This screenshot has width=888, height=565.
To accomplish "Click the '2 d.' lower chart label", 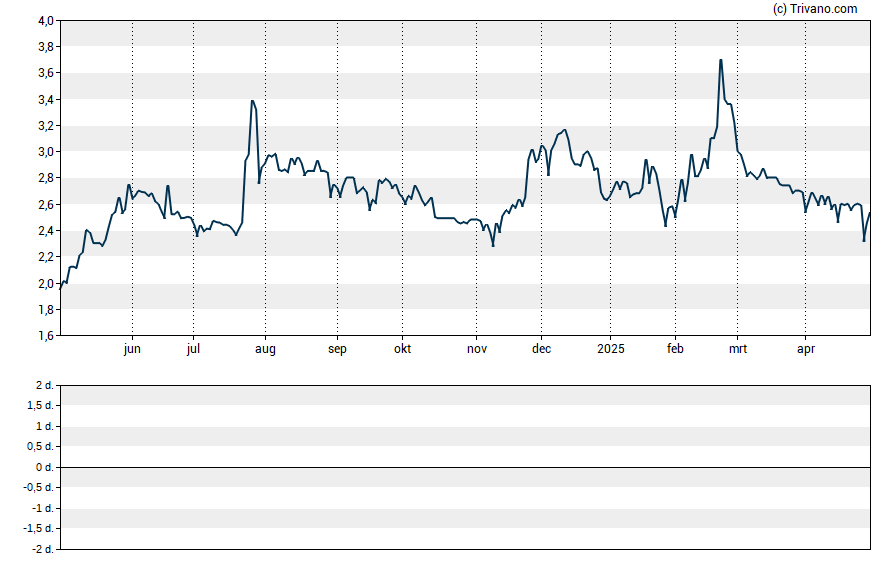I will click(x=45, y=386).
